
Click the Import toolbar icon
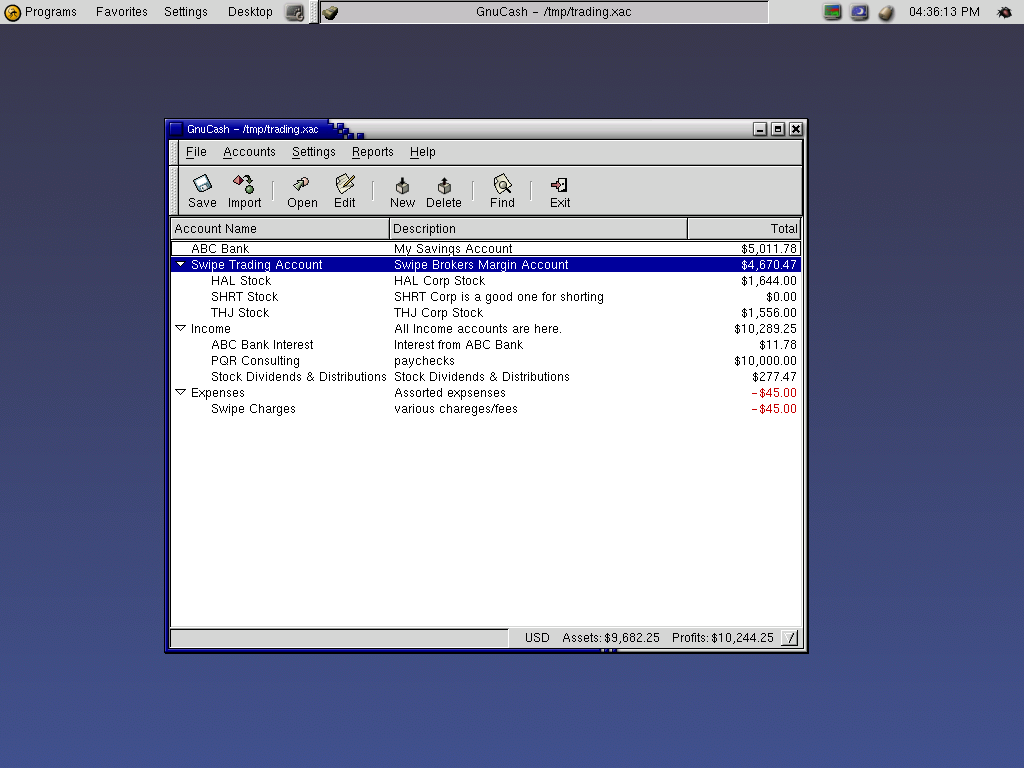pyautogui.click(x=244, y=191)
